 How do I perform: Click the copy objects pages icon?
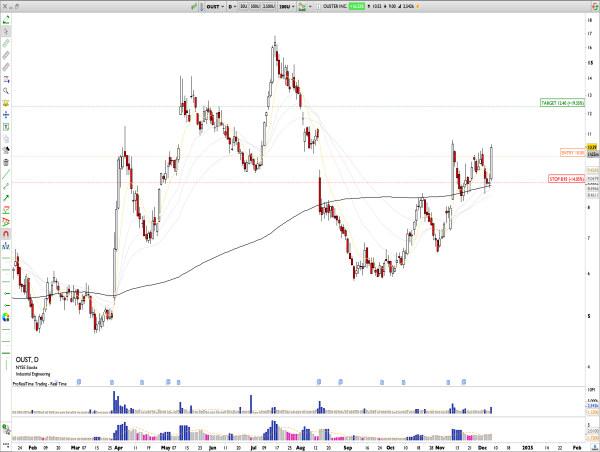(6, 139)
